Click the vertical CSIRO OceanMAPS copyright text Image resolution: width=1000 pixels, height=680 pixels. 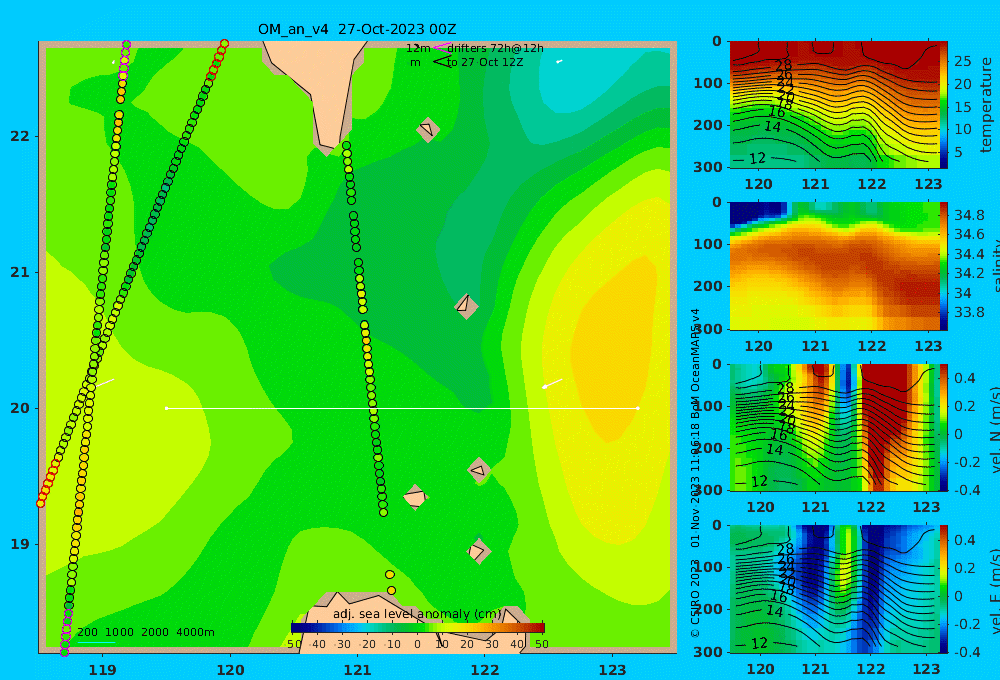695,473
